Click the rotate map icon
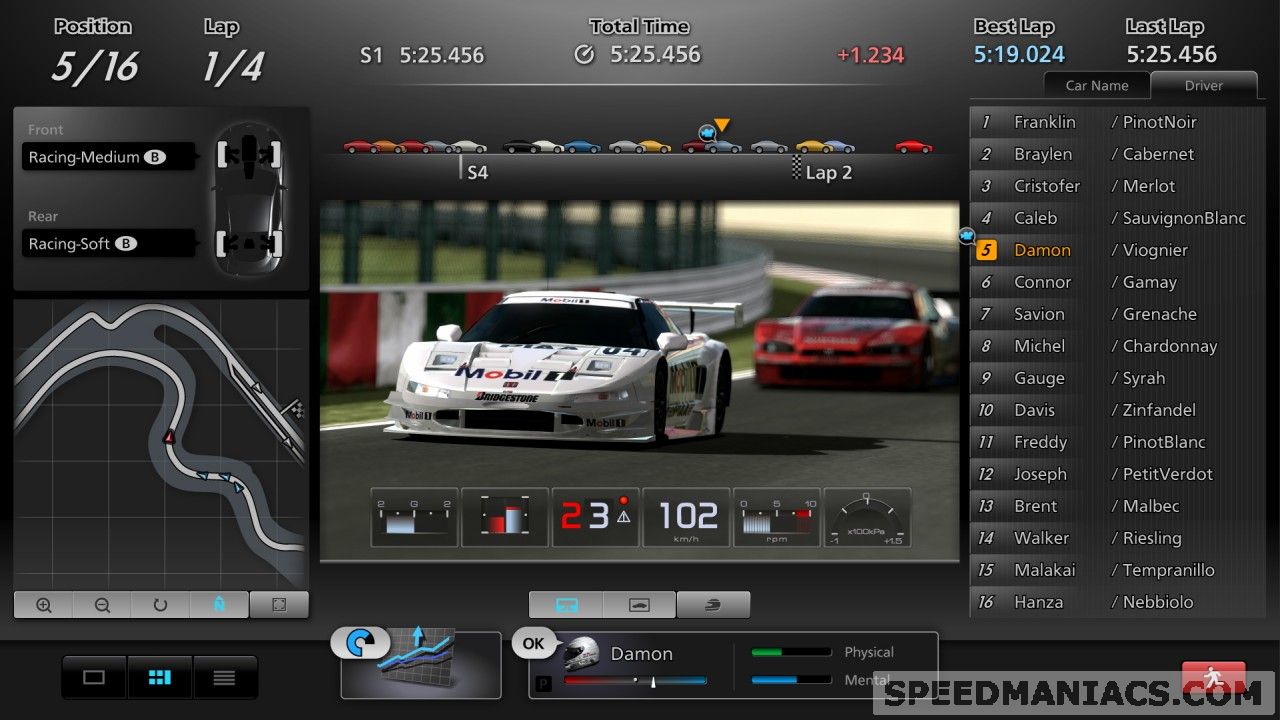Screen dimensions: 1280x720 [160, 604]
